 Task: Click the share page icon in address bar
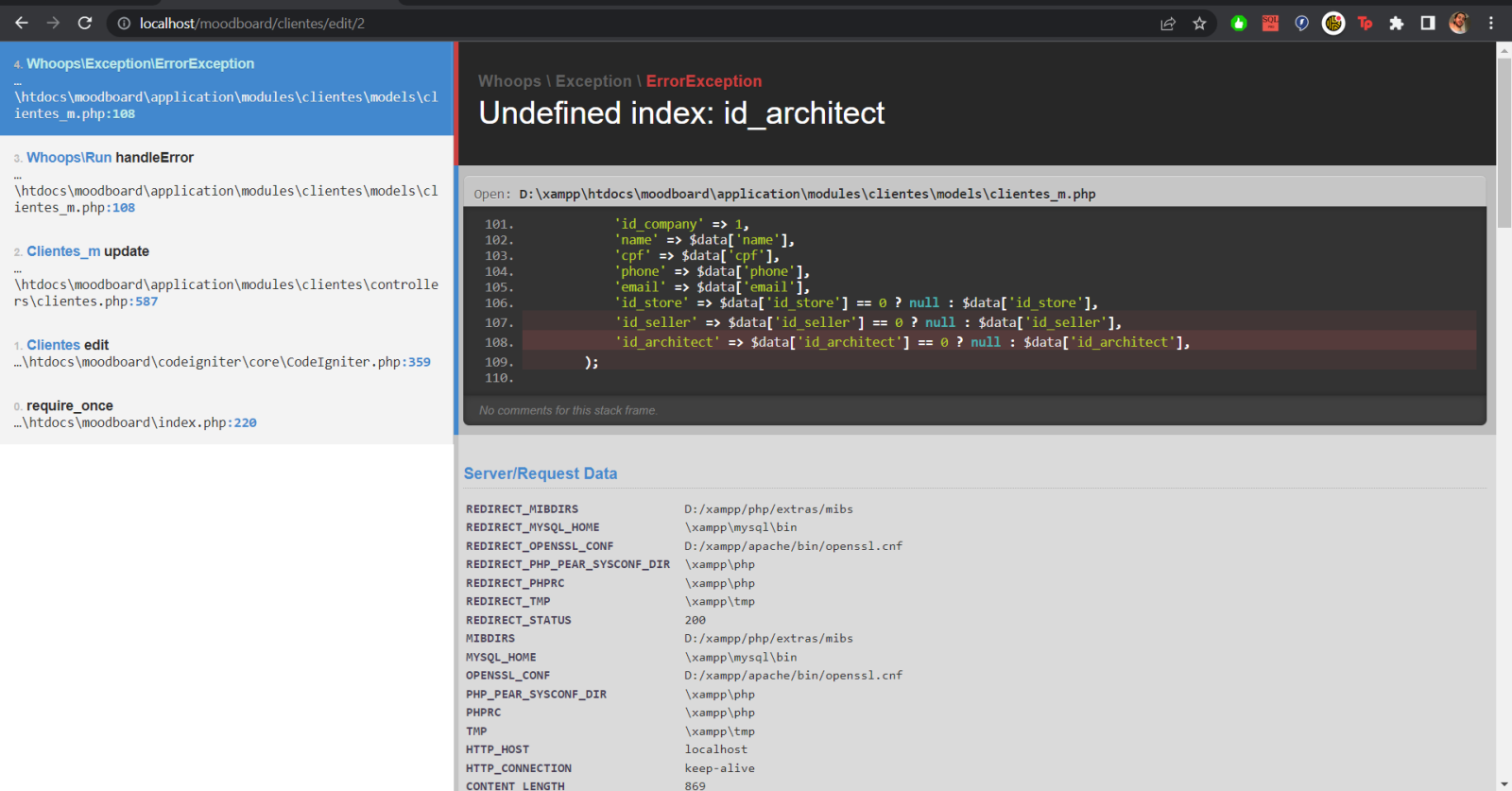(x=1168, y=24)
